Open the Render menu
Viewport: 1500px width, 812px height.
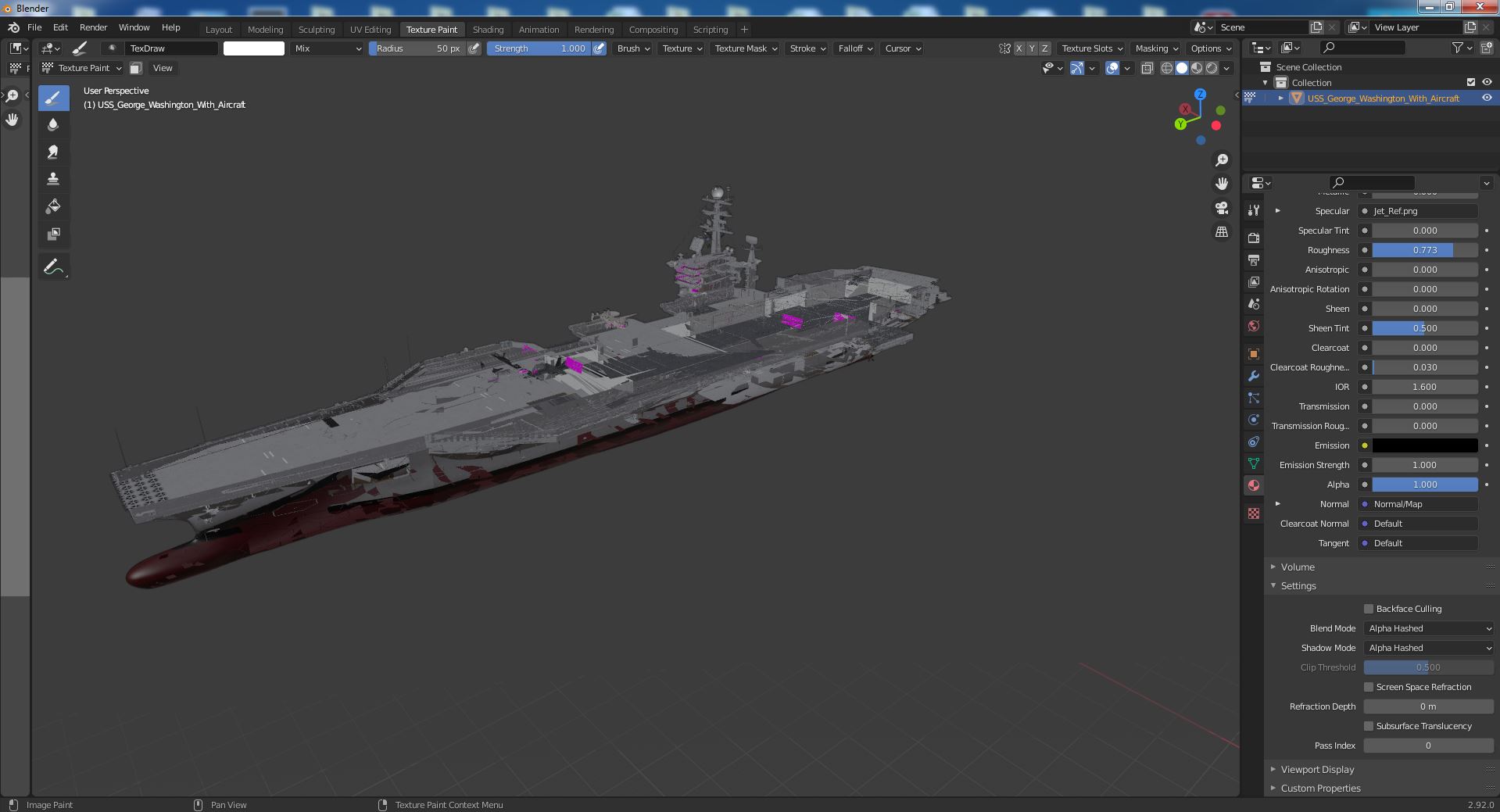point(93,27)
